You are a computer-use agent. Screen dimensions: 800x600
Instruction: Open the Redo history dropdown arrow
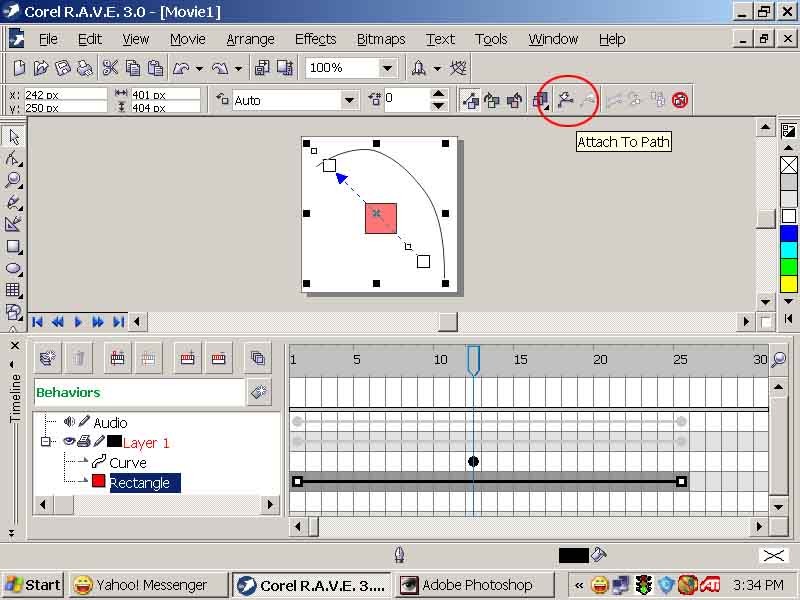[x=238, y=68]
